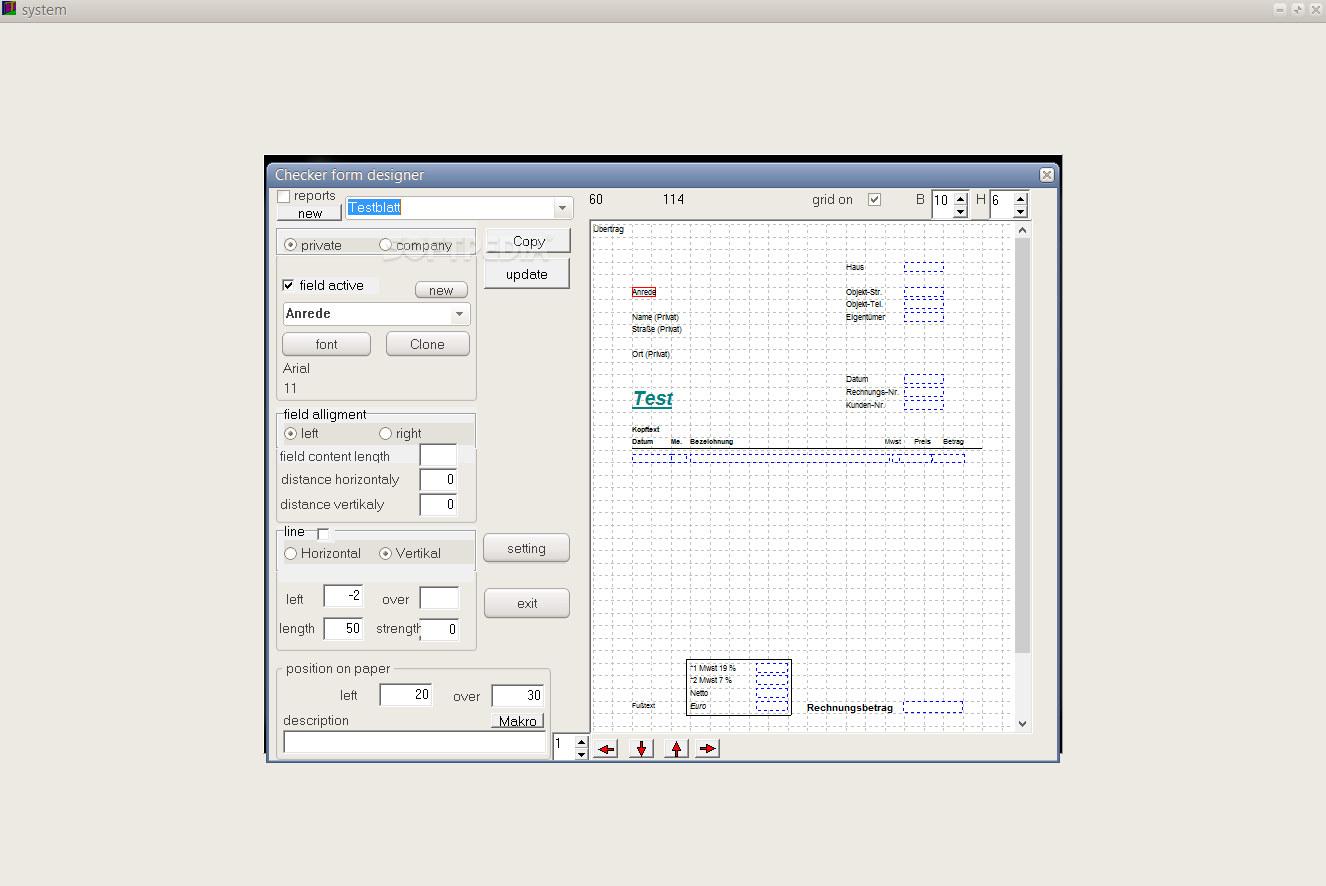Click the update button
Image resolution: width=1326 pixels, height=886 pixels.
click(x=527, y=274)
